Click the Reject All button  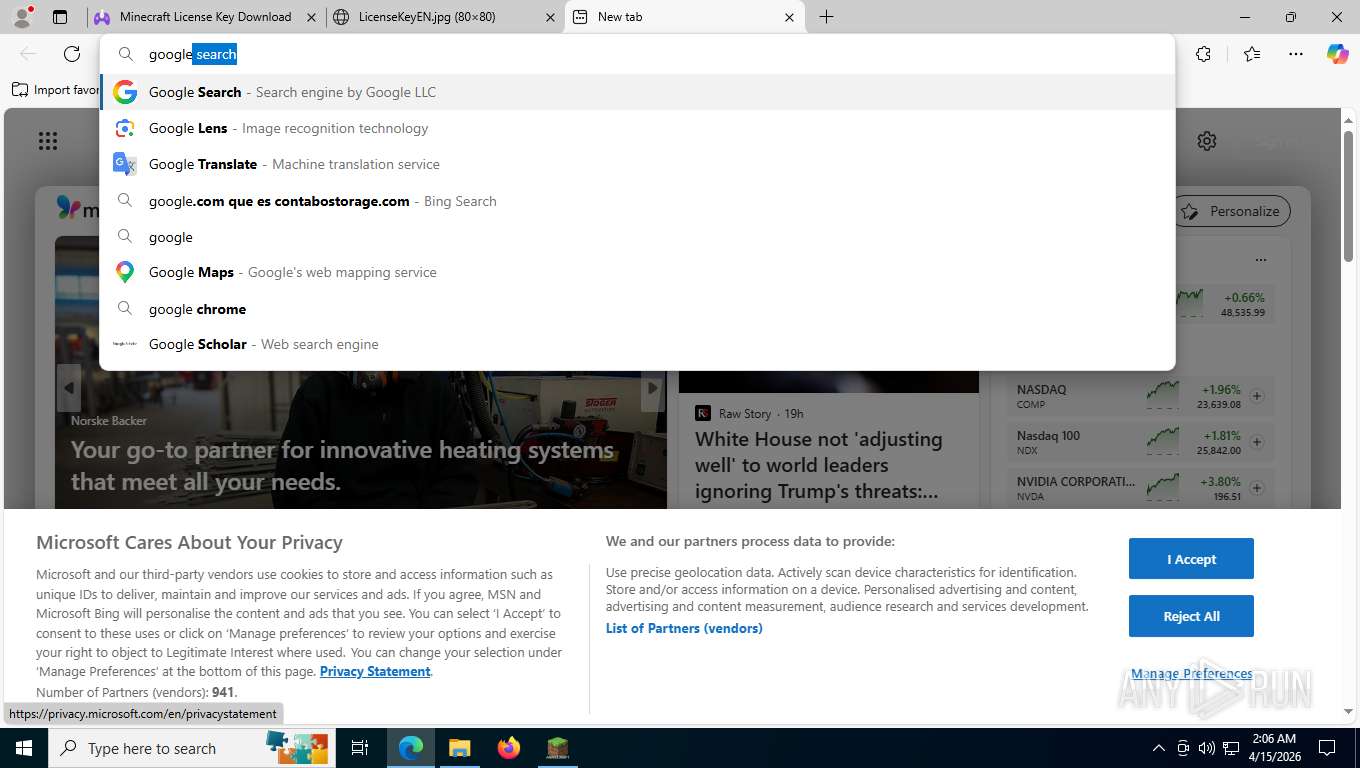(x=1191, y=616)
